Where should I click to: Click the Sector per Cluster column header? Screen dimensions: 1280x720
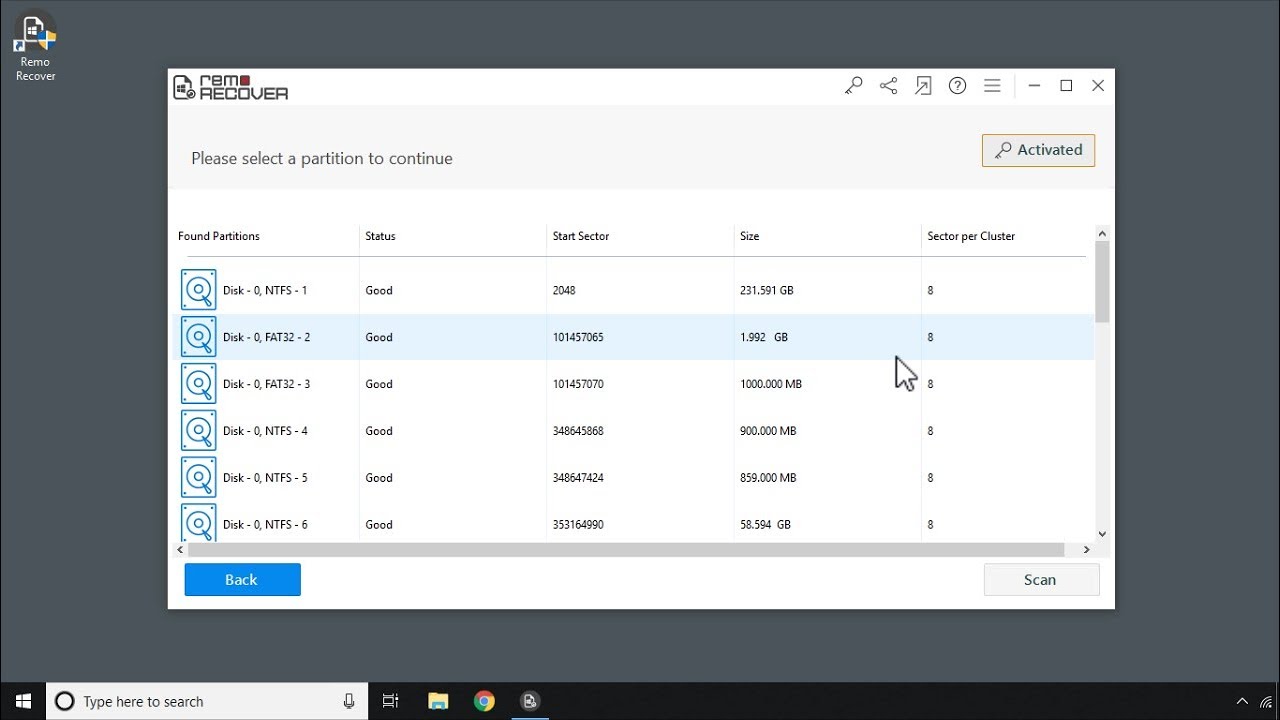[x=971, y=236]
